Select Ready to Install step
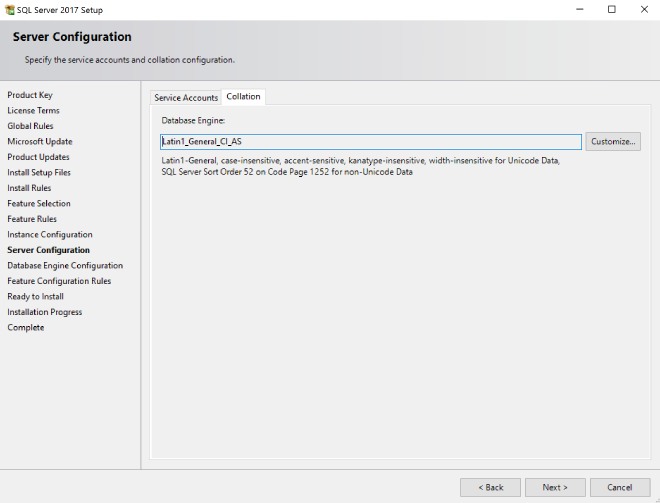The width and height of the screenshot is (660, 503). coord(35,297)
